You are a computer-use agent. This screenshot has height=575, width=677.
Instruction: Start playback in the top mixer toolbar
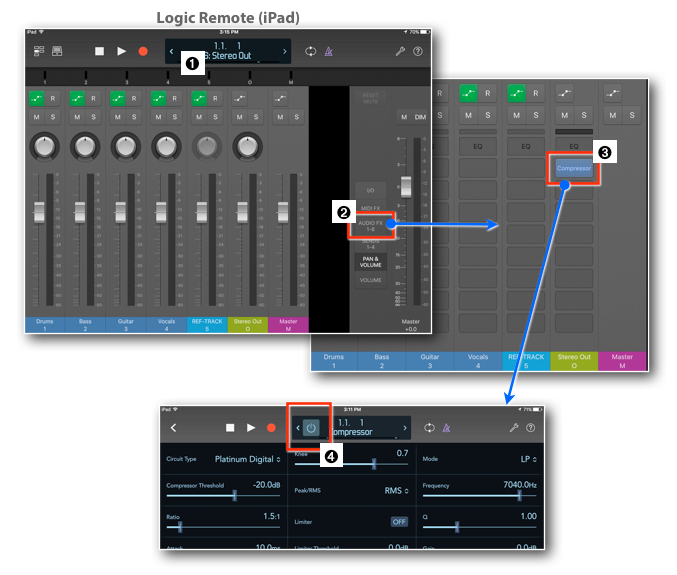click(121, 51)
